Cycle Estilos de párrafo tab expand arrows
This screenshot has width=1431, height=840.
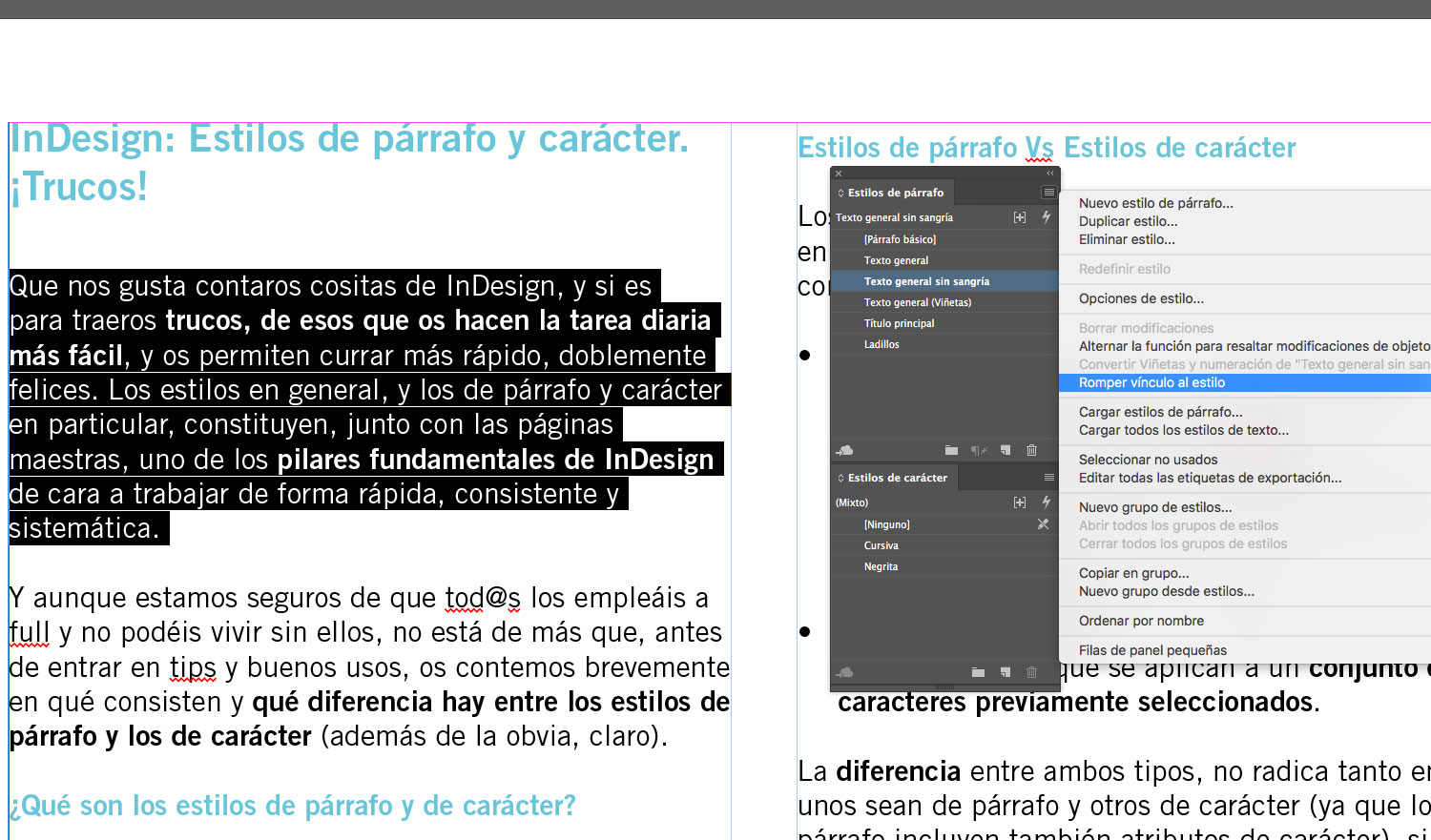pyautogui.click(x=840, y=193)
